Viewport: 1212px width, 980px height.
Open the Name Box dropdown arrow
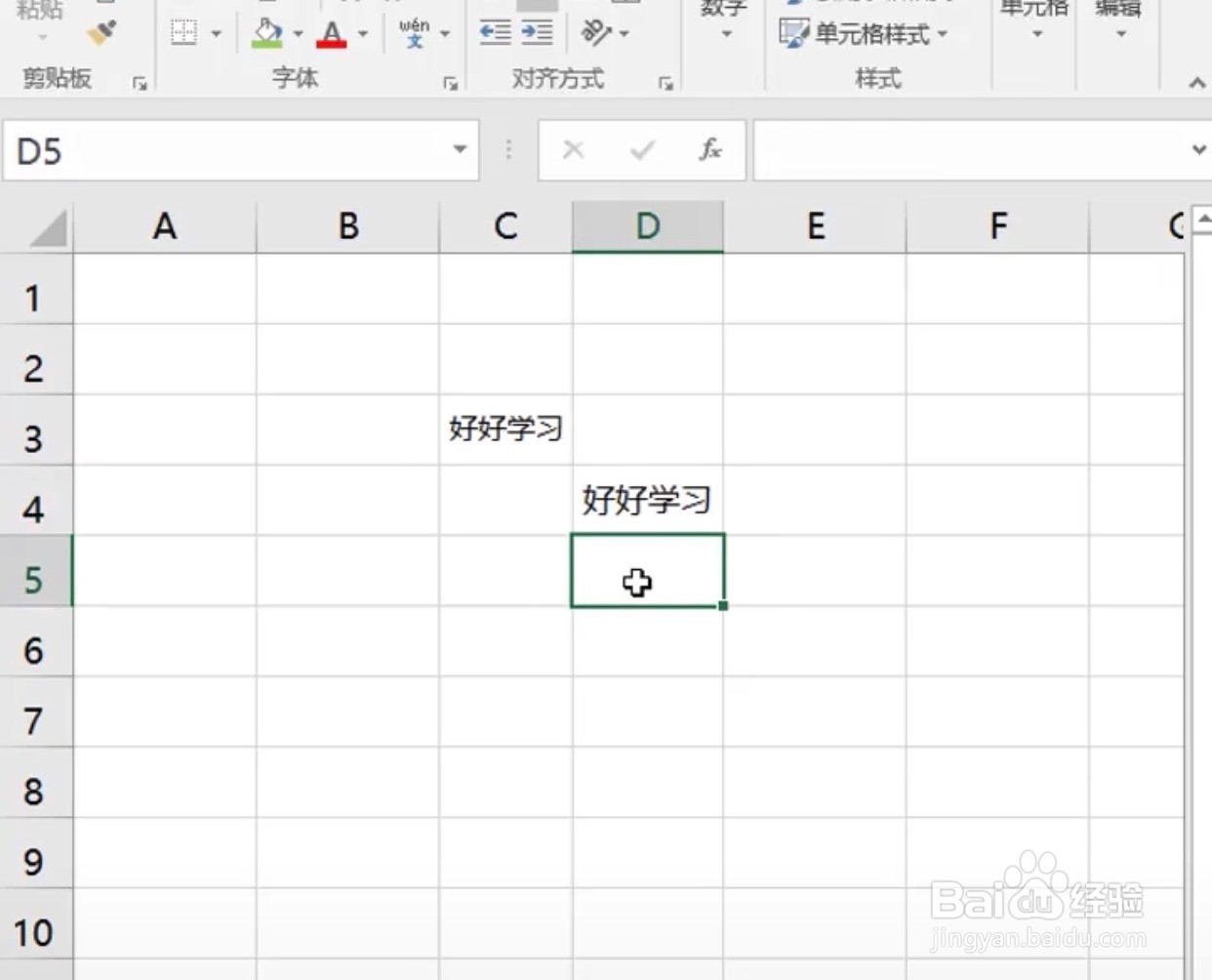459,150
